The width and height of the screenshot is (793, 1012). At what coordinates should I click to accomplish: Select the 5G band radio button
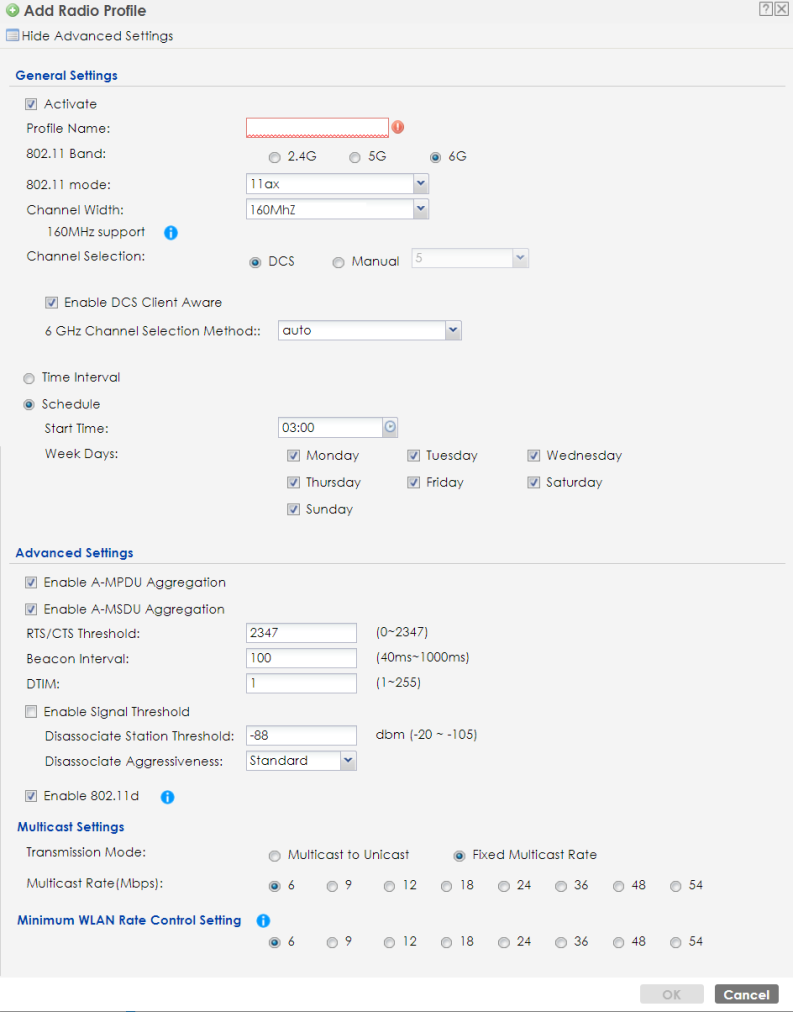(355, 157)
